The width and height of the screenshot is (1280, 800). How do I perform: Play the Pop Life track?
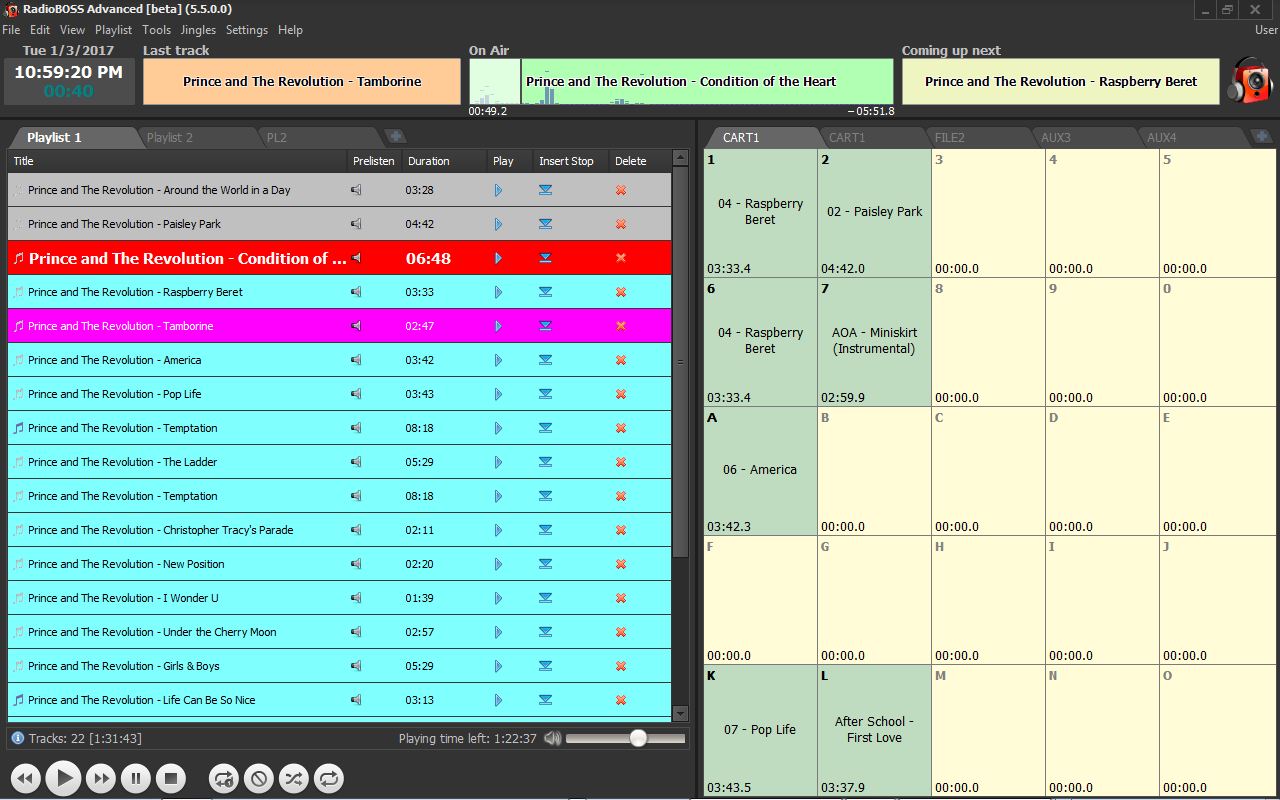[x=499, y=394]
